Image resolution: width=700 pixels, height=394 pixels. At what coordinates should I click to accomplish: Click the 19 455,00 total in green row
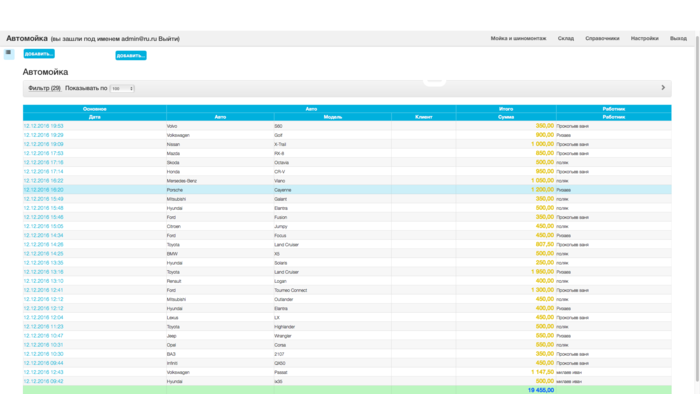(541, 390)
